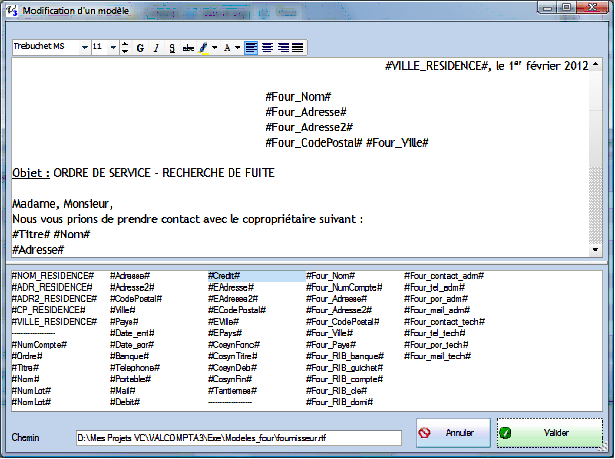Open the Trebuchet MS font dropdown

(82, 47)
